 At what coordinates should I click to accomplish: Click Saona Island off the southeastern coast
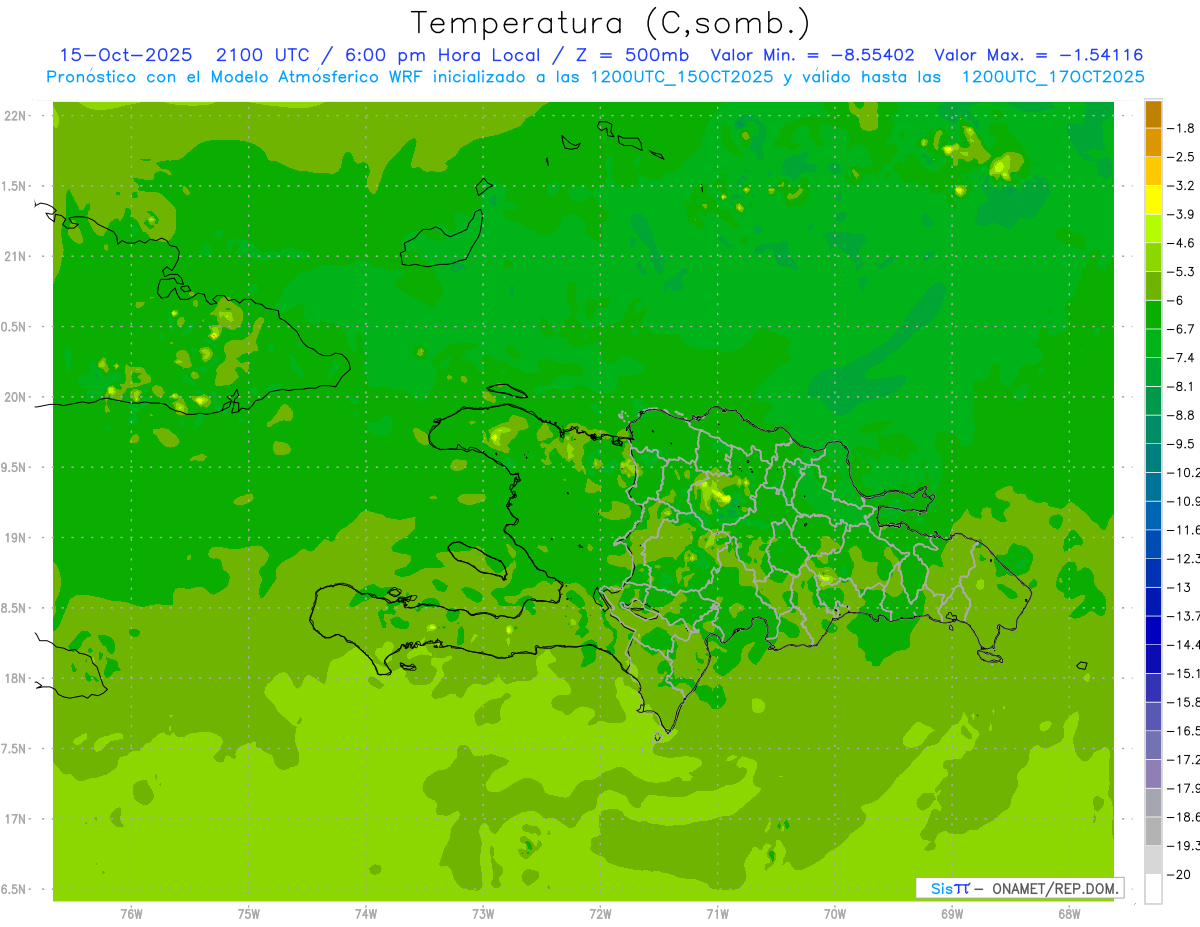point(991,656)
